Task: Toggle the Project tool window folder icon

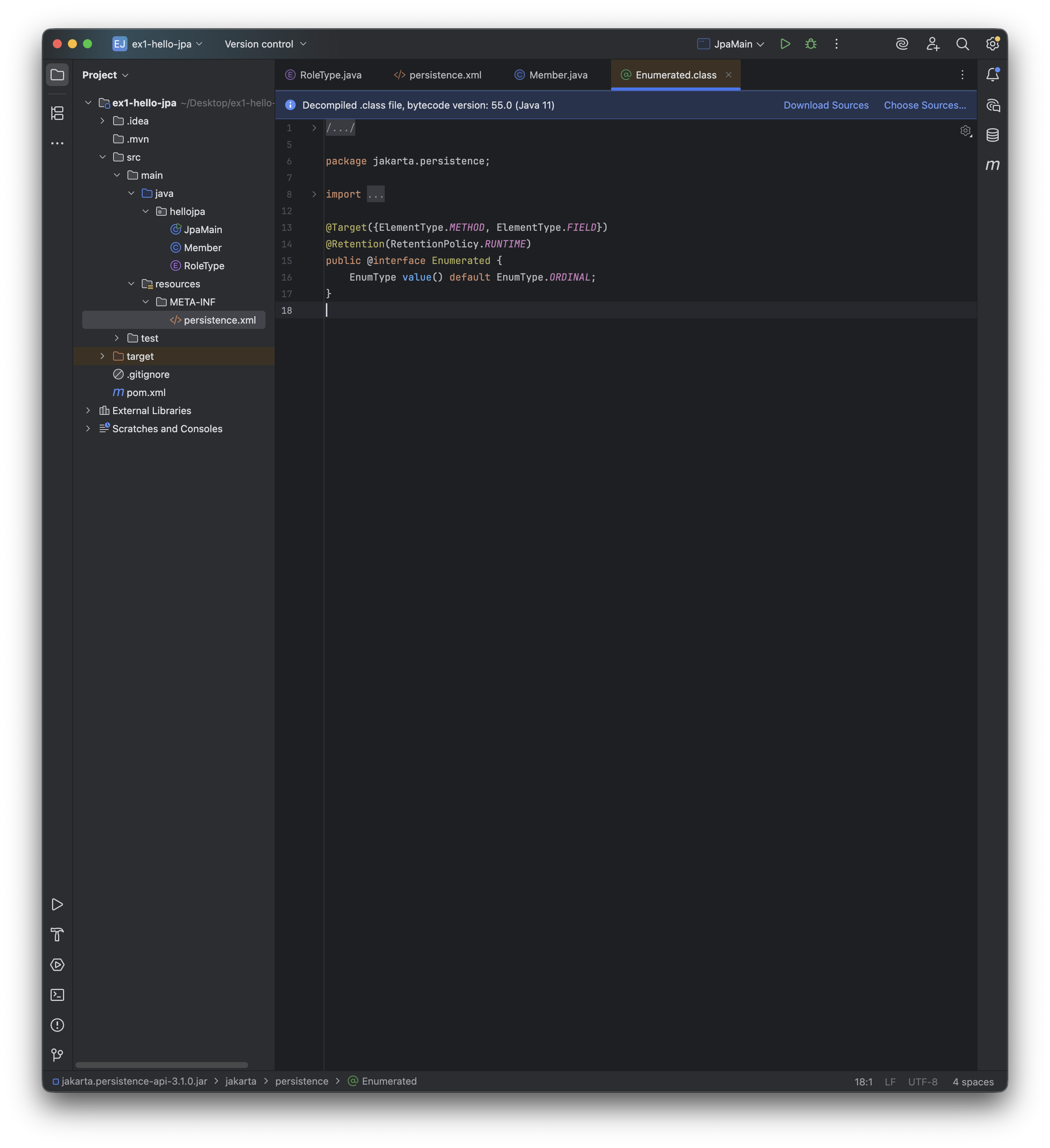Action: point(57,75)
